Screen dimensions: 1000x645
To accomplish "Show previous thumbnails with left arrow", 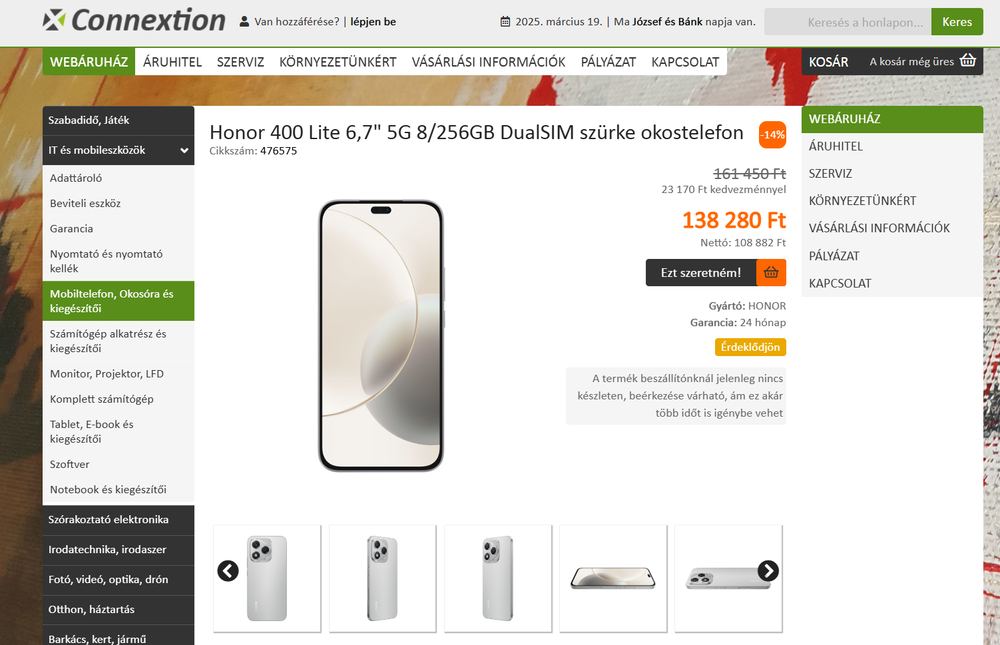I will pos(228,570).
